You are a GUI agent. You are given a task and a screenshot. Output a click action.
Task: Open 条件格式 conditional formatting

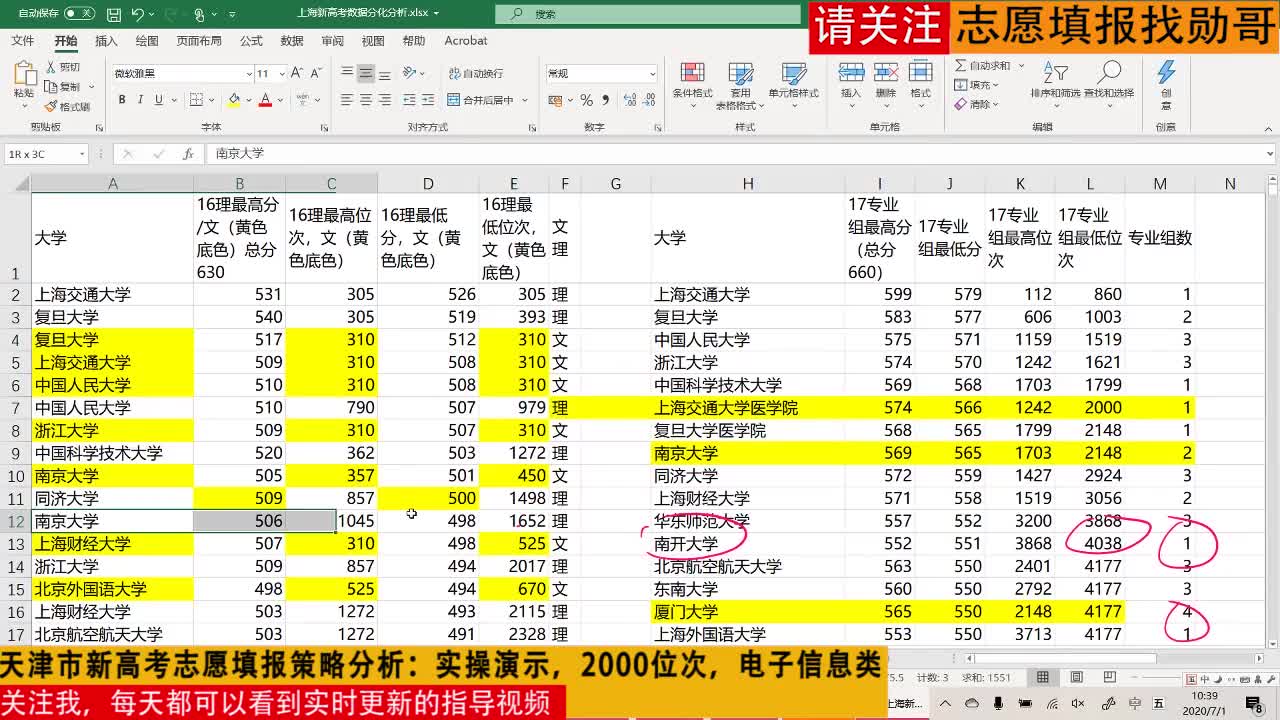tap(692, 82)
